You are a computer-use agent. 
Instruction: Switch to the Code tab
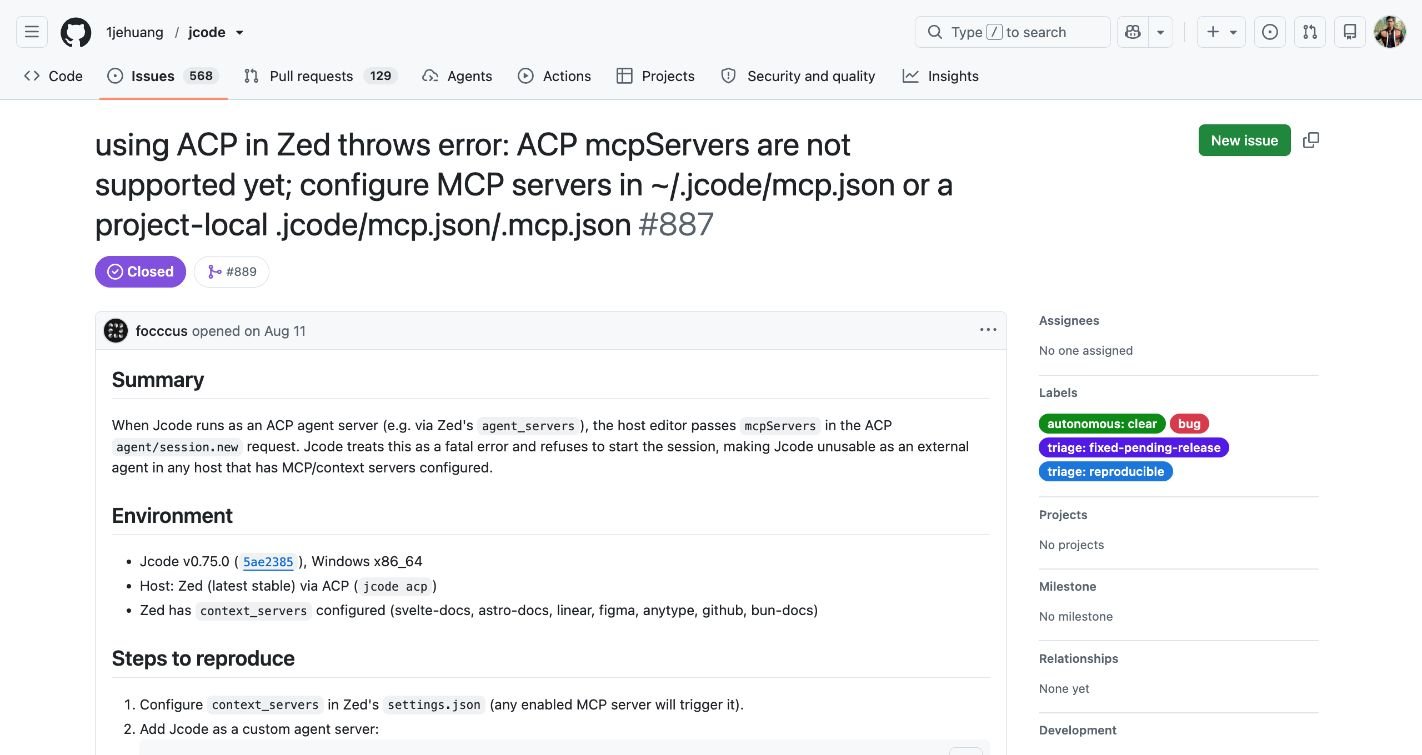(53, 76)
